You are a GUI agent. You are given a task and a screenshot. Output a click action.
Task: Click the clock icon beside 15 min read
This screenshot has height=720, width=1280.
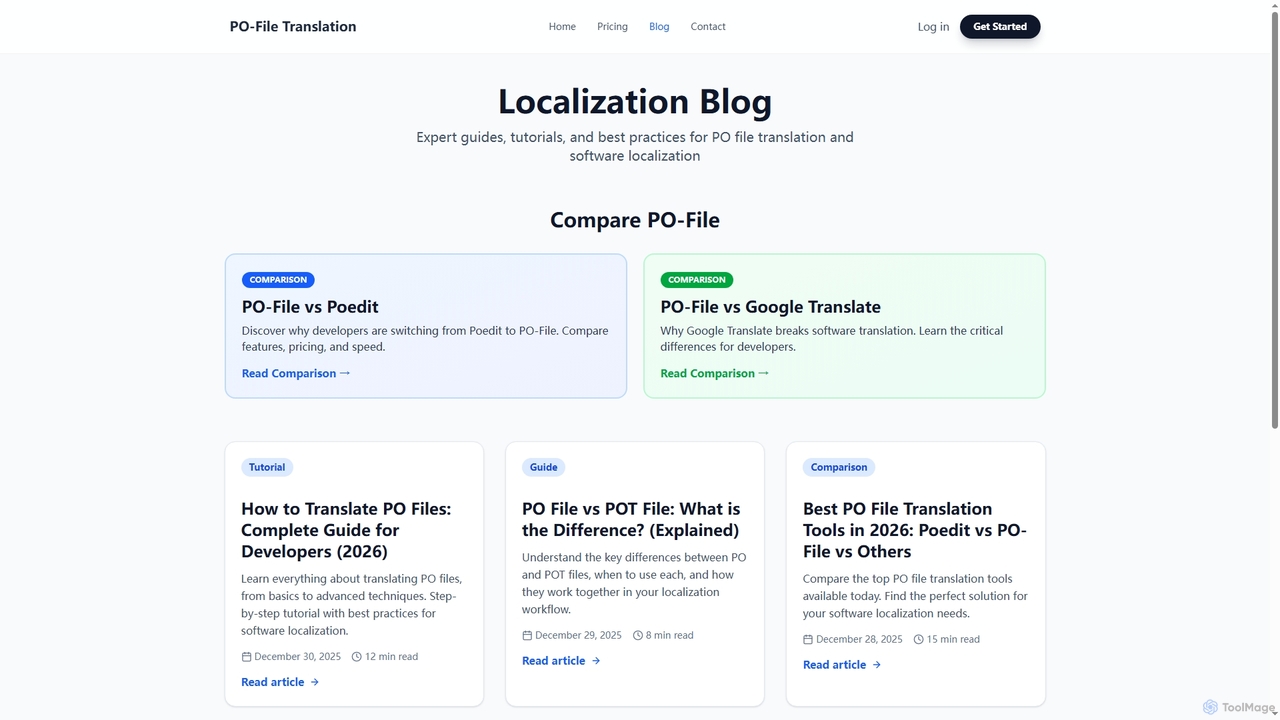(x=919, y=639)
